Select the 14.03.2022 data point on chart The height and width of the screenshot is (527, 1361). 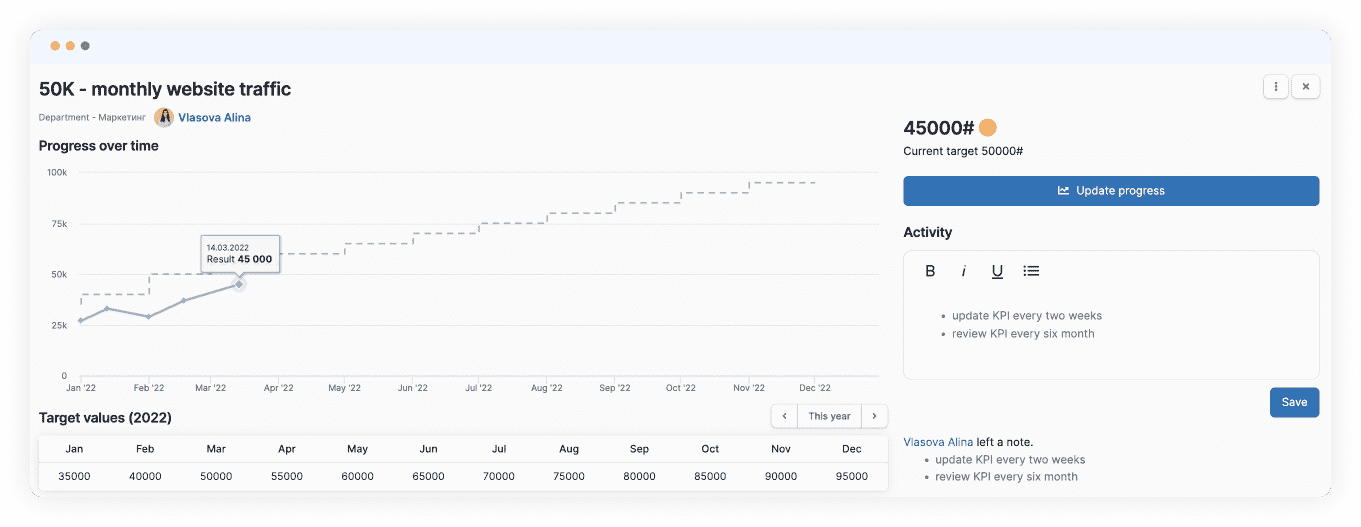tap(239, 285)
